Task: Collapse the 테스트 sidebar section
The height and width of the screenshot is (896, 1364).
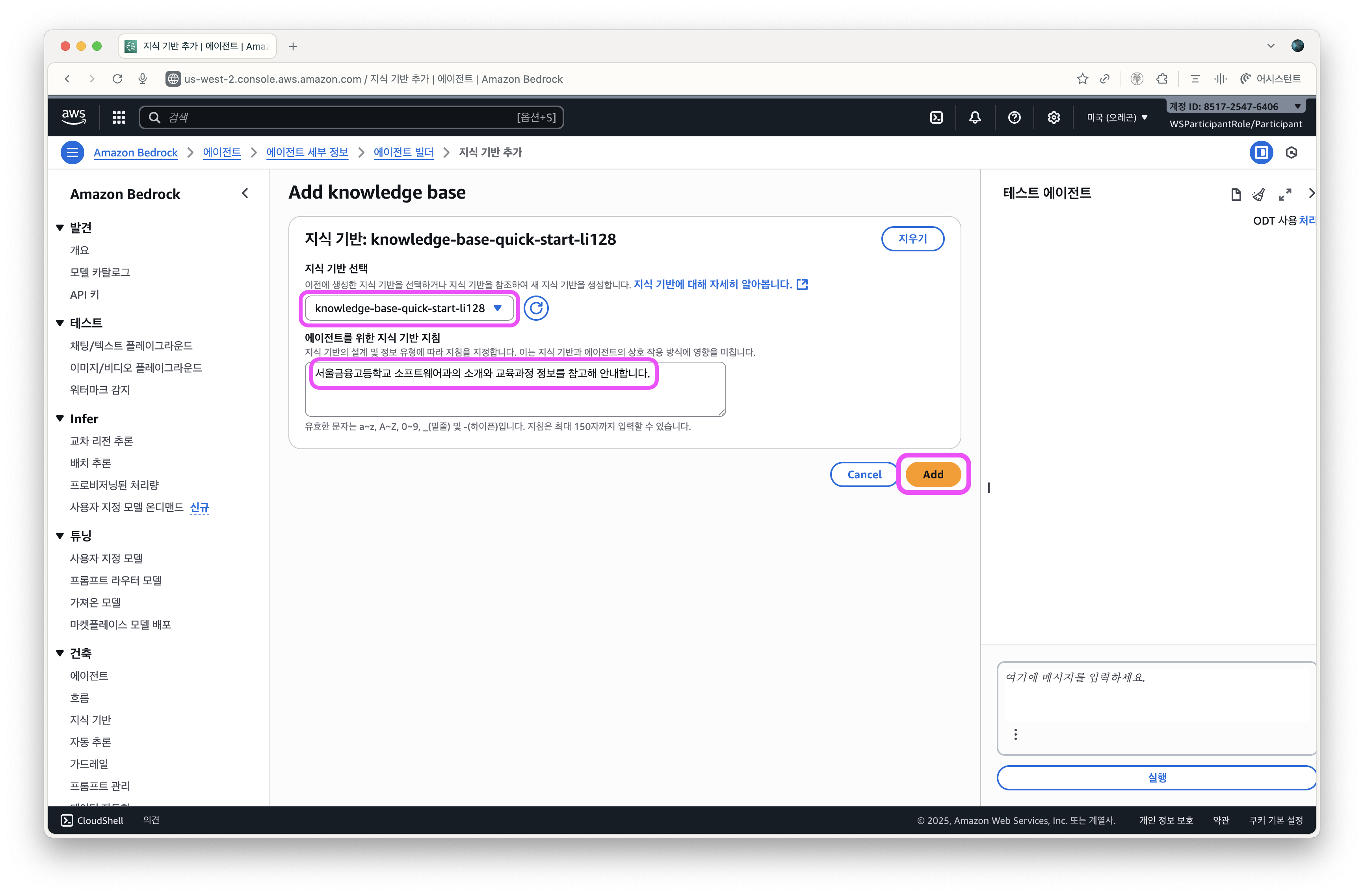Action: click(59, 323)
